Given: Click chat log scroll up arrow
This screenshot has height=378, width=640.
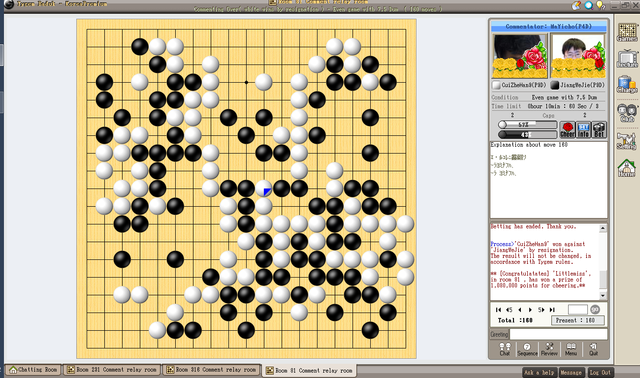Looking at the screenshot, I should coord(602,229).
